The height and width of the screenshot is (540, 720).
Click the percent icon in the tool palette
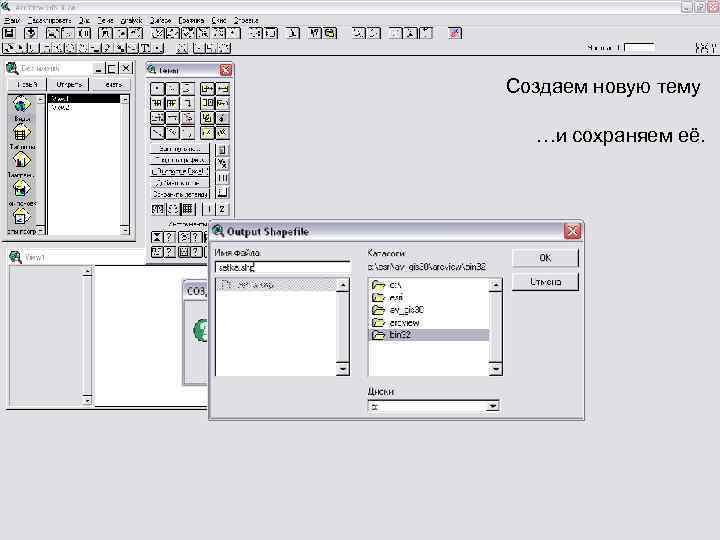pos(222,163)
